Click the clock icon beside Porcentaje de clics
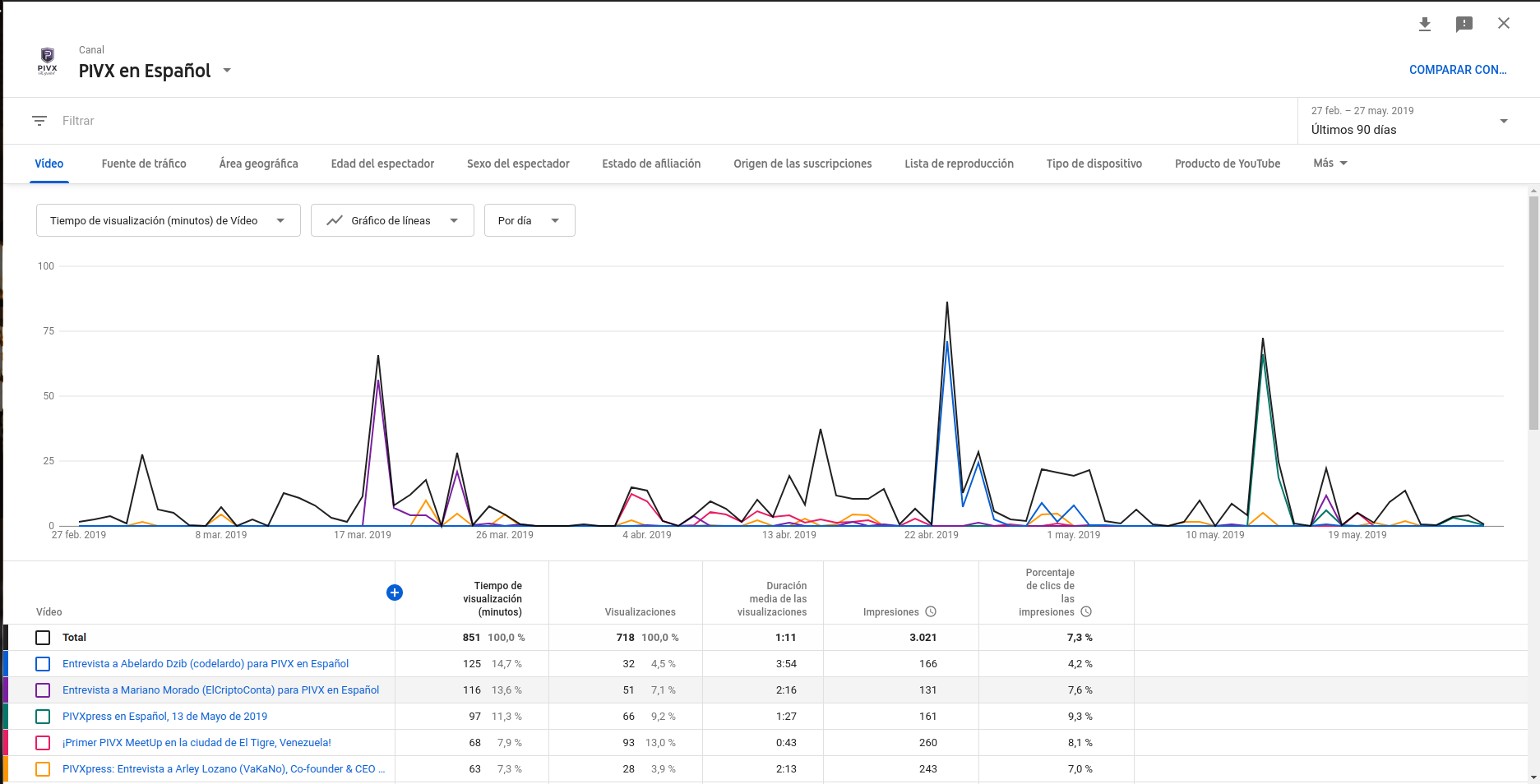The height and width of the screenshot is (784, 1540). (1086, 611)
